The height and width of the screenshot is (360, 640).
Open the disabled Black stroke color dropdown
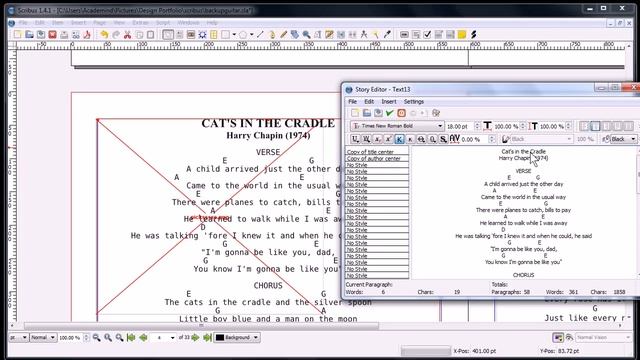point(541,139)
